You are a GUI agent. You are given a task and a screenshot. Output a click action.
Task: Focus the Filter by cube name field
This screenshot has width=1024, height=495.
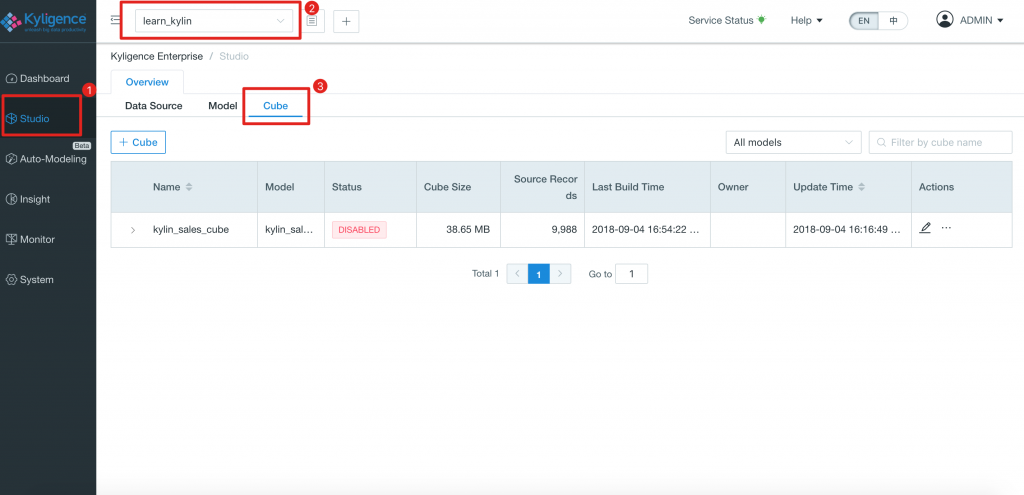pos(940,142)
